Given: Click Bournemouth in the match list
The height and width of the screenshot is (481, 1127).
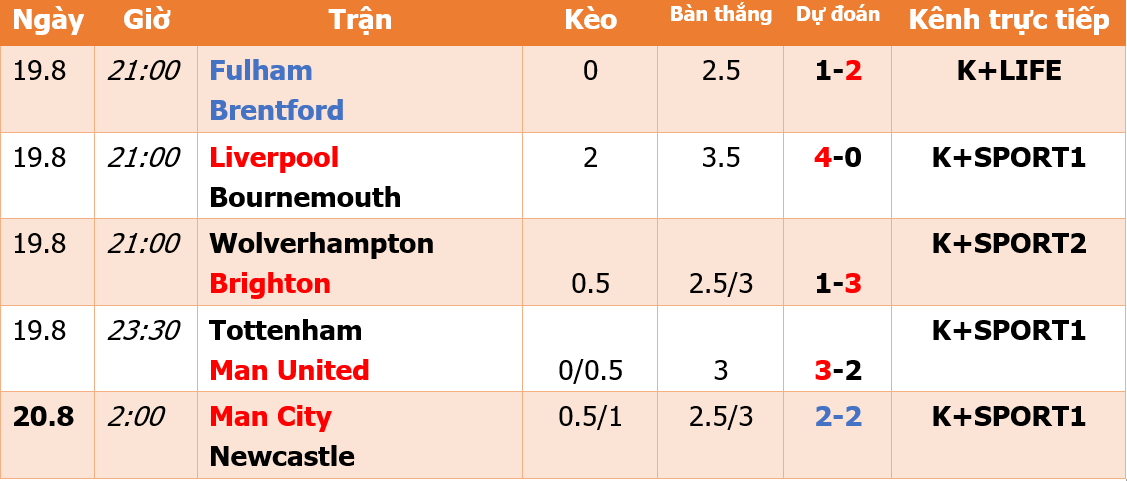Looking at the screenshot, I should coord(305,197).
